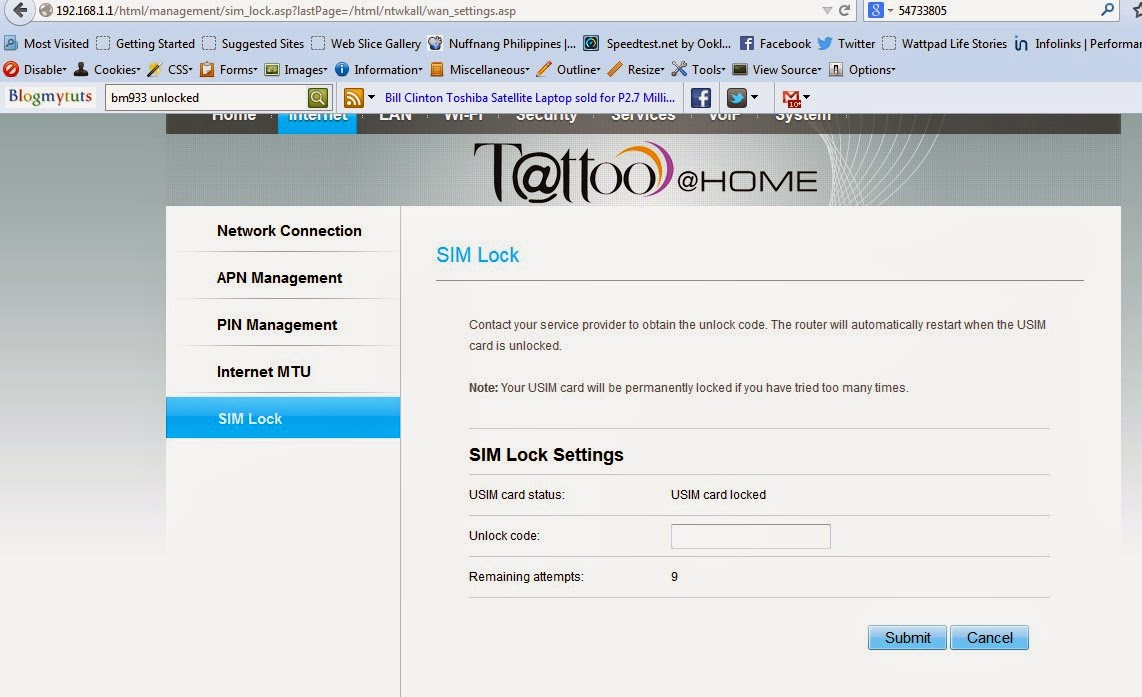Open Speedtest.net bookmark
This screenshot has width=1142, height=697.
coord(658,44)
